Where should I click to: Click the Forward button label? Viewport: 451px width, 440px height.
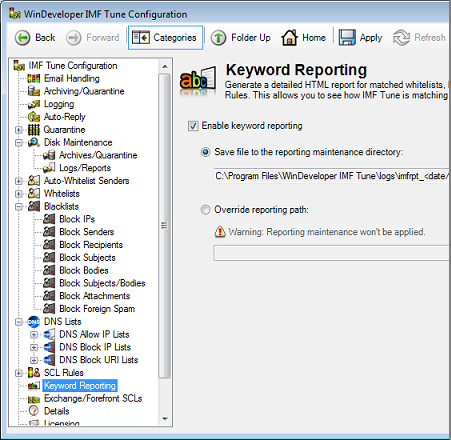pyautogui.click(x=103, y=38)
